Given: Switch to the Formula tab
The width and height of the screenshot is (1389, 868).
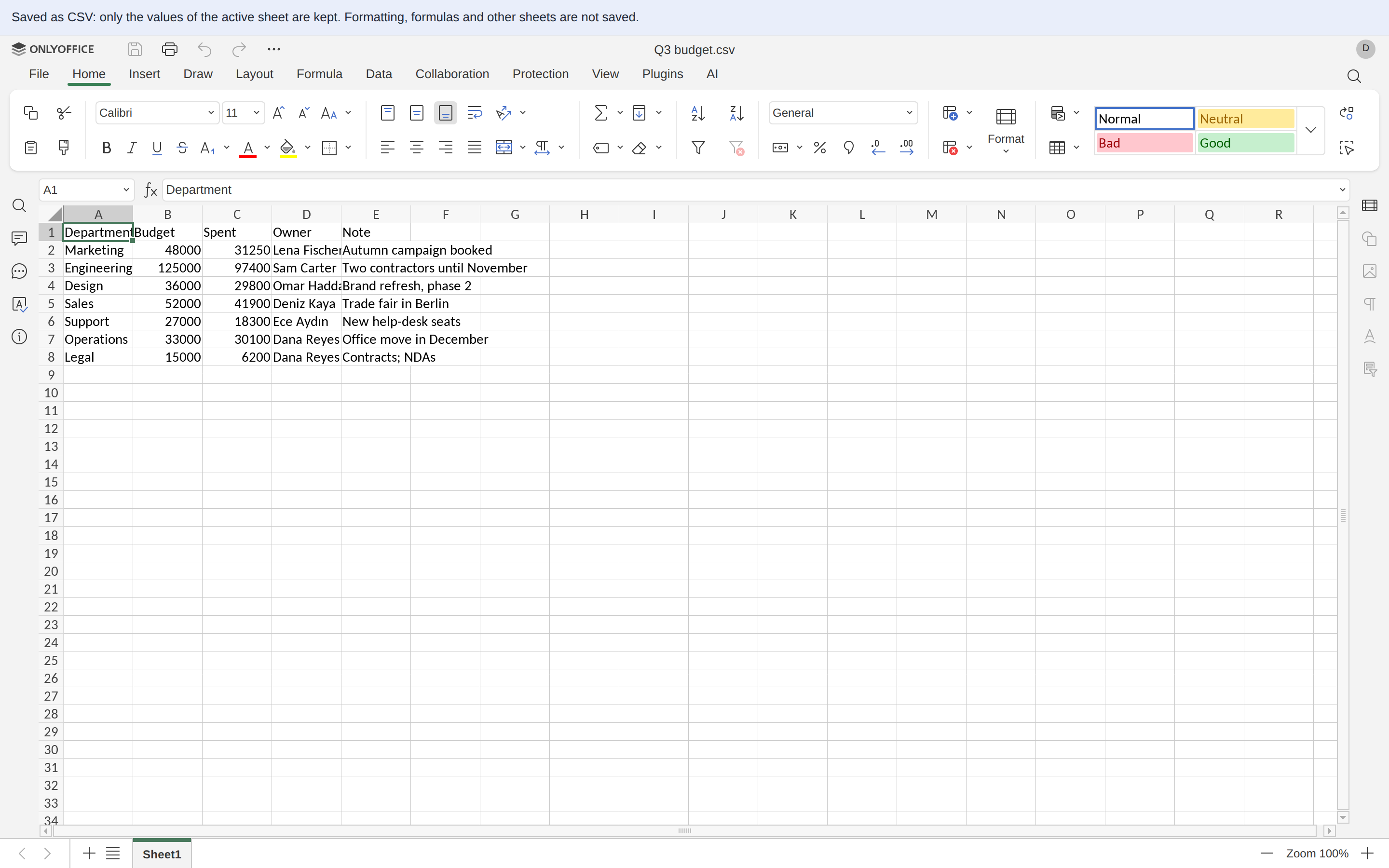Looking at the screenshot, I should point(319,74).
